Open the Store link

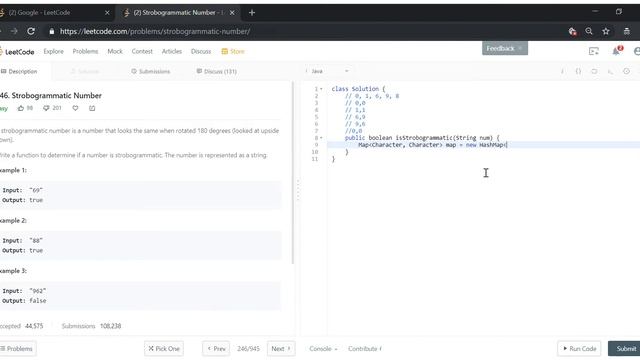233,51
